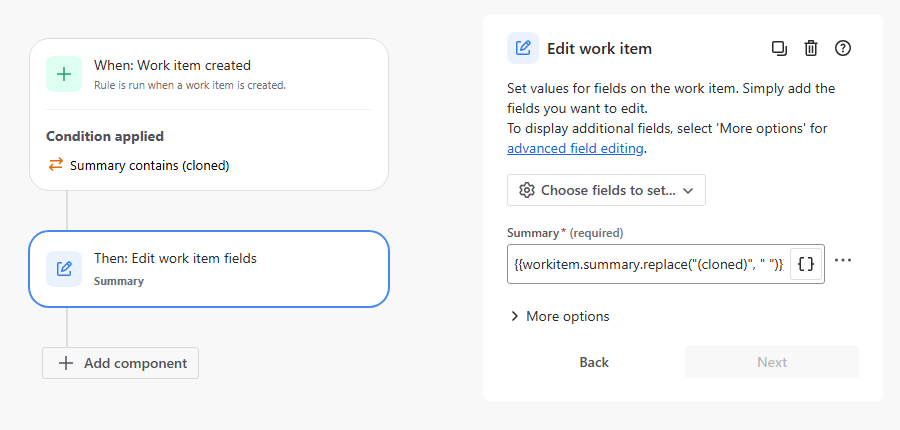Click Add component below the rule

click(x=121, y=363)
